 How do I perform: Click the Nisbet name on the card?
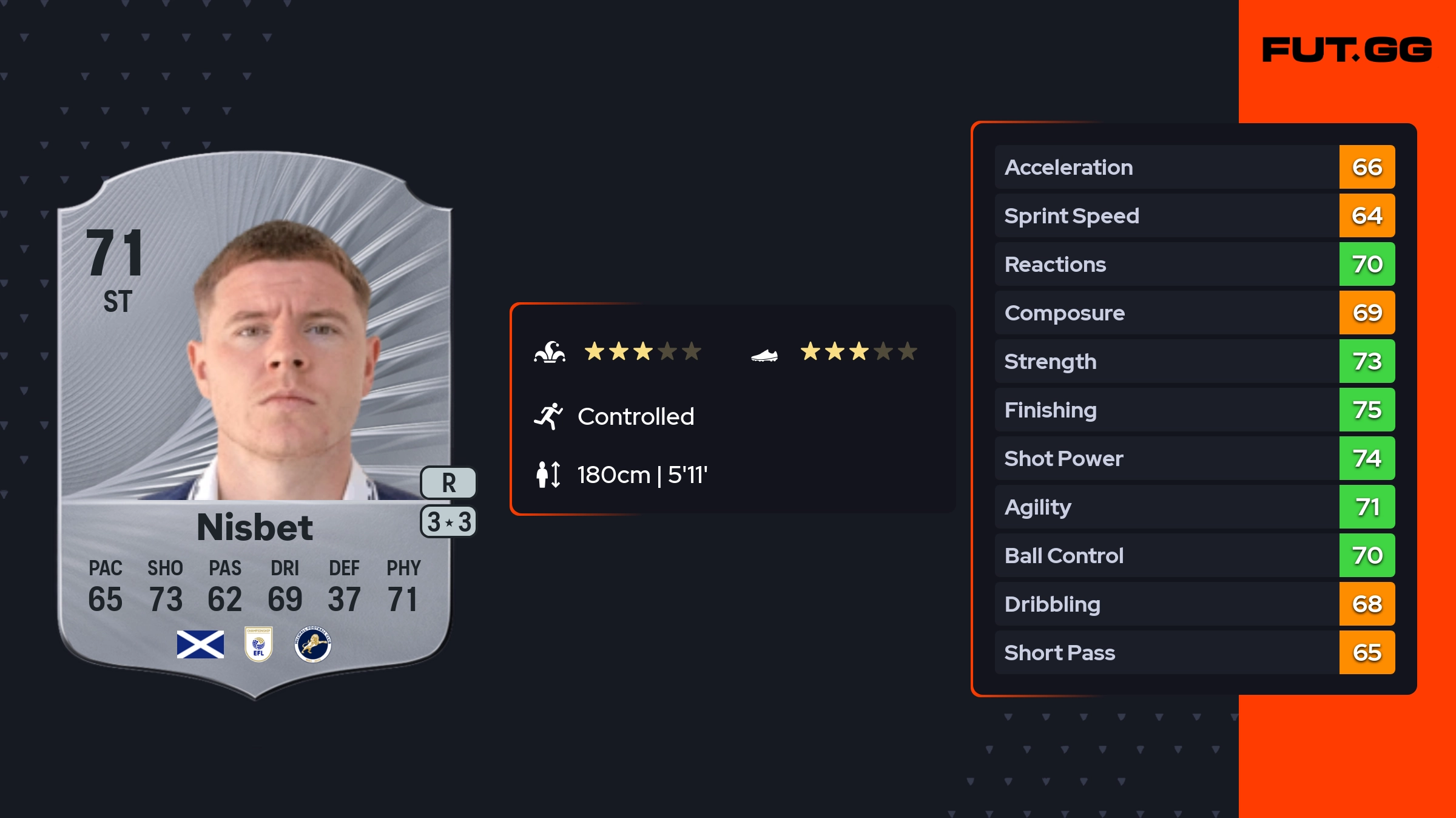click(255, 527)
